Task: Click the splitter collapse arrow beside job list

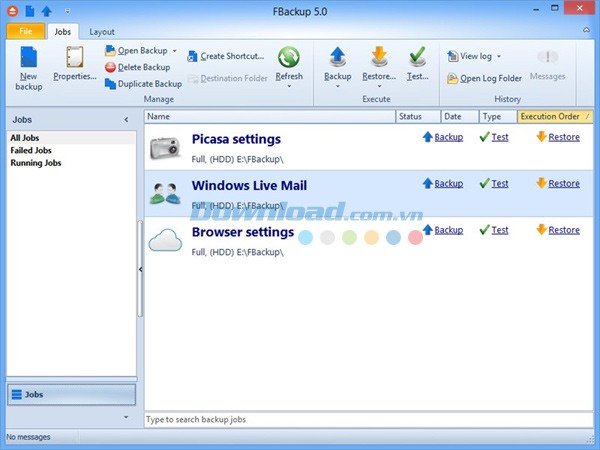Action: coord(140,270)
